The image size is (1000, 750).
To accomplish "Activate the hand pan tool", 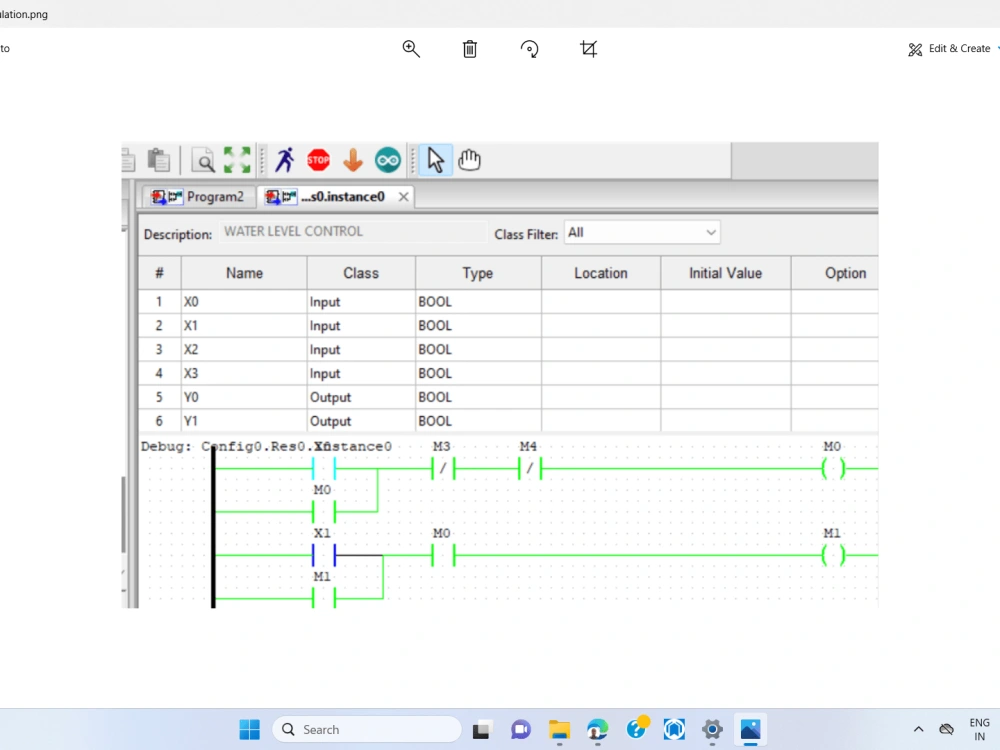I will coord(469,159).
